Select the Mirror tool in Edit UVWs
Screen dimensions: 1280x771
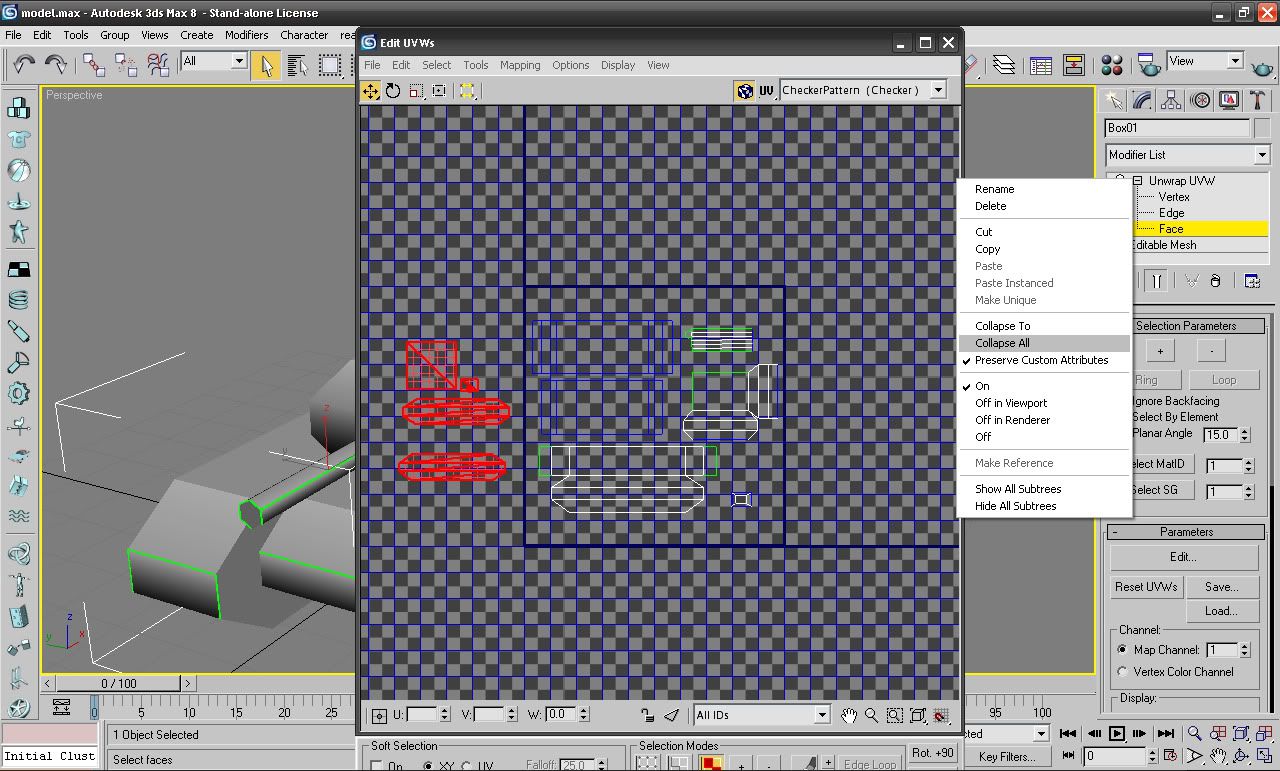click(467, 91)
